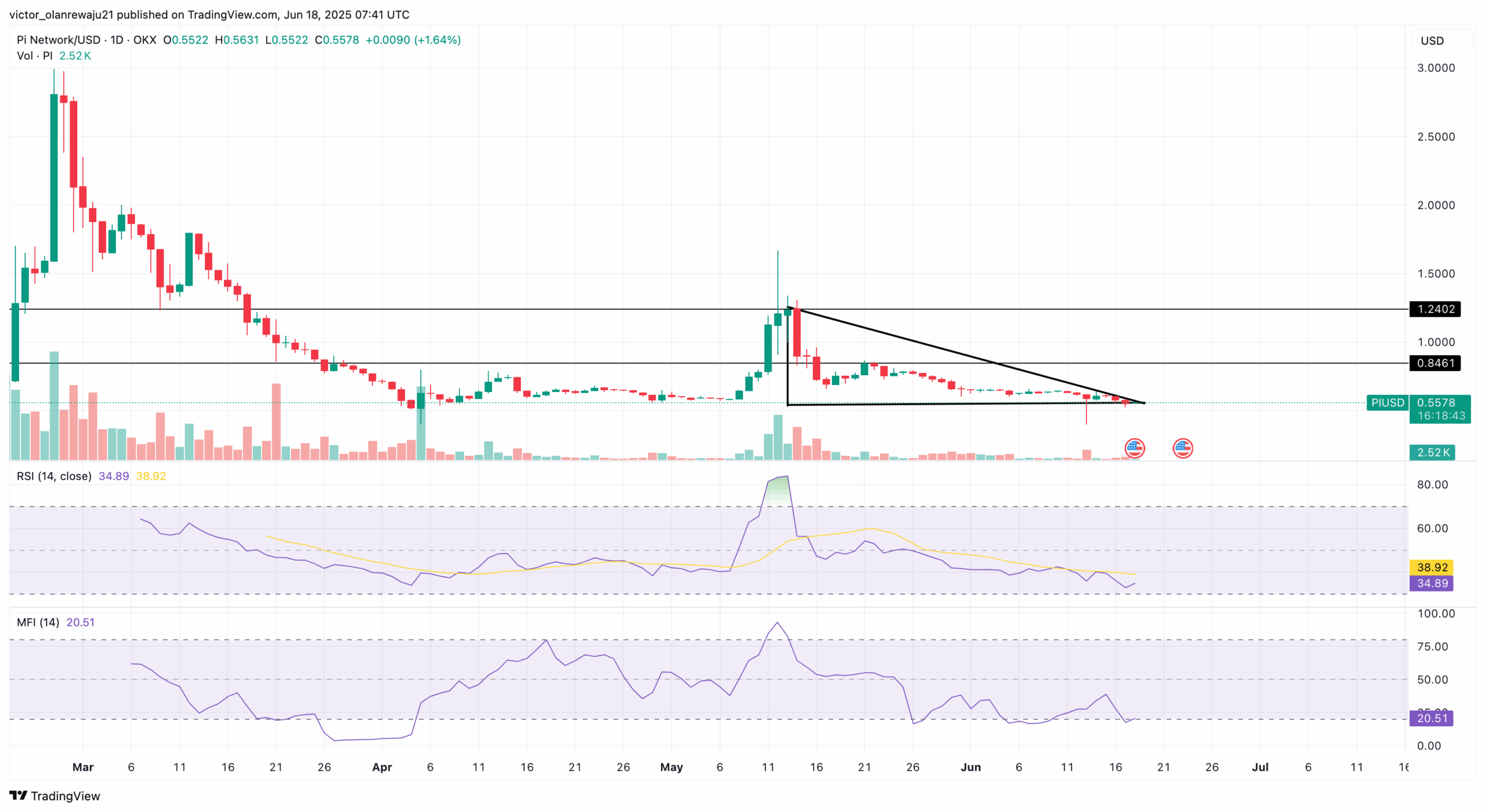Click the May label on time axis

coord(671,767)
